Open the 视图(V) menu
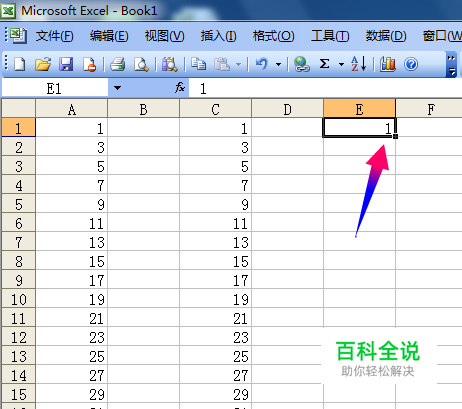This screenshot has height=409, width=462. 164,36
